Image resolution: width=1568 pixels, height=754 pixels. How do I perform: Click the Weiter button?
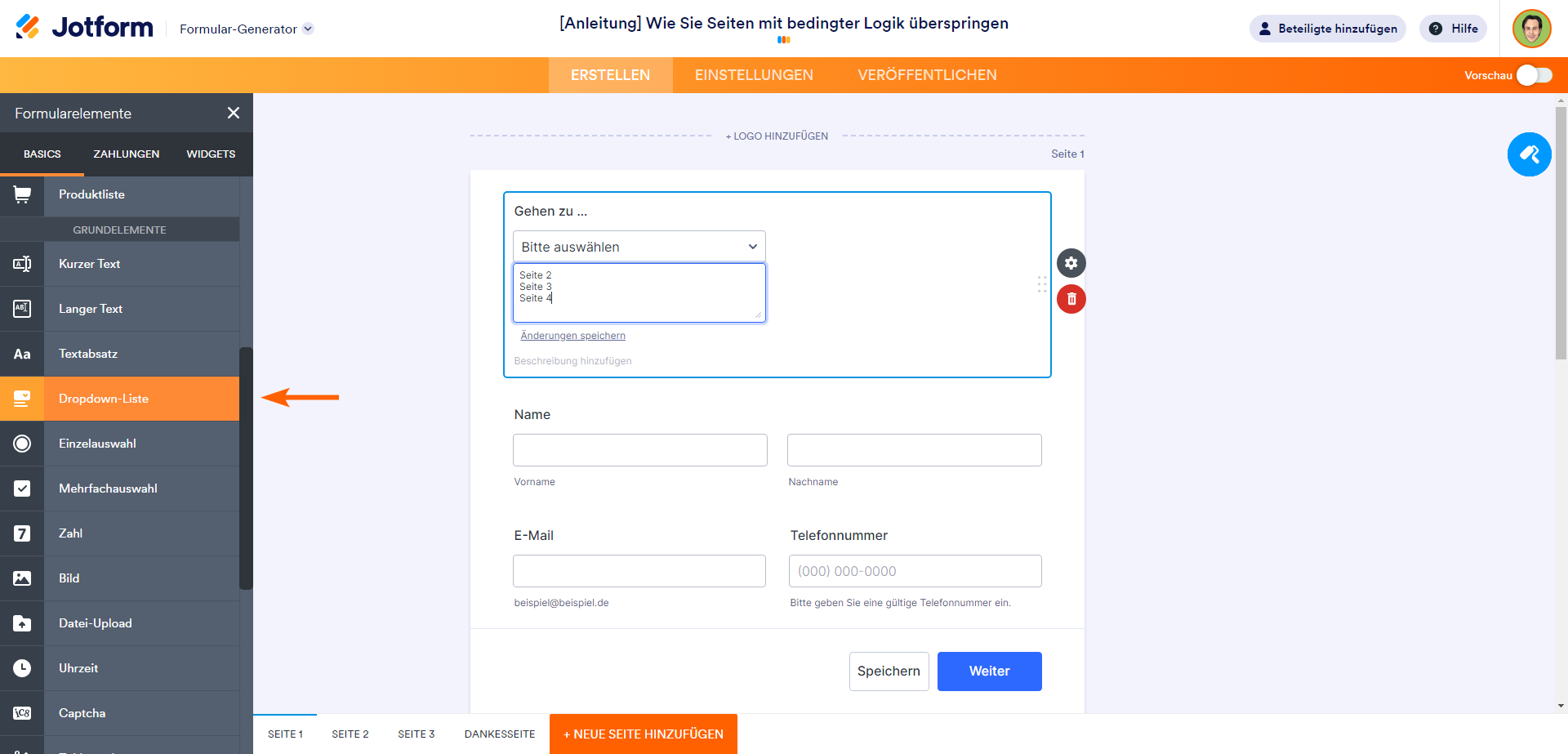point(989,671)
